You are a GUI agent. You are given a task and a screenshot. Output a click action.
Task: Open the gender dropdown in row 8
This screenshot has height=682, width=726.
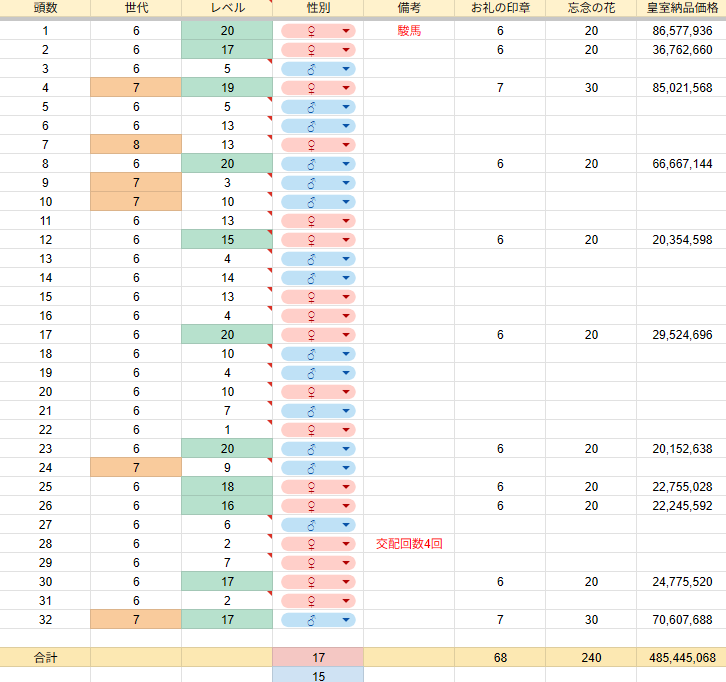click(318, 164)
